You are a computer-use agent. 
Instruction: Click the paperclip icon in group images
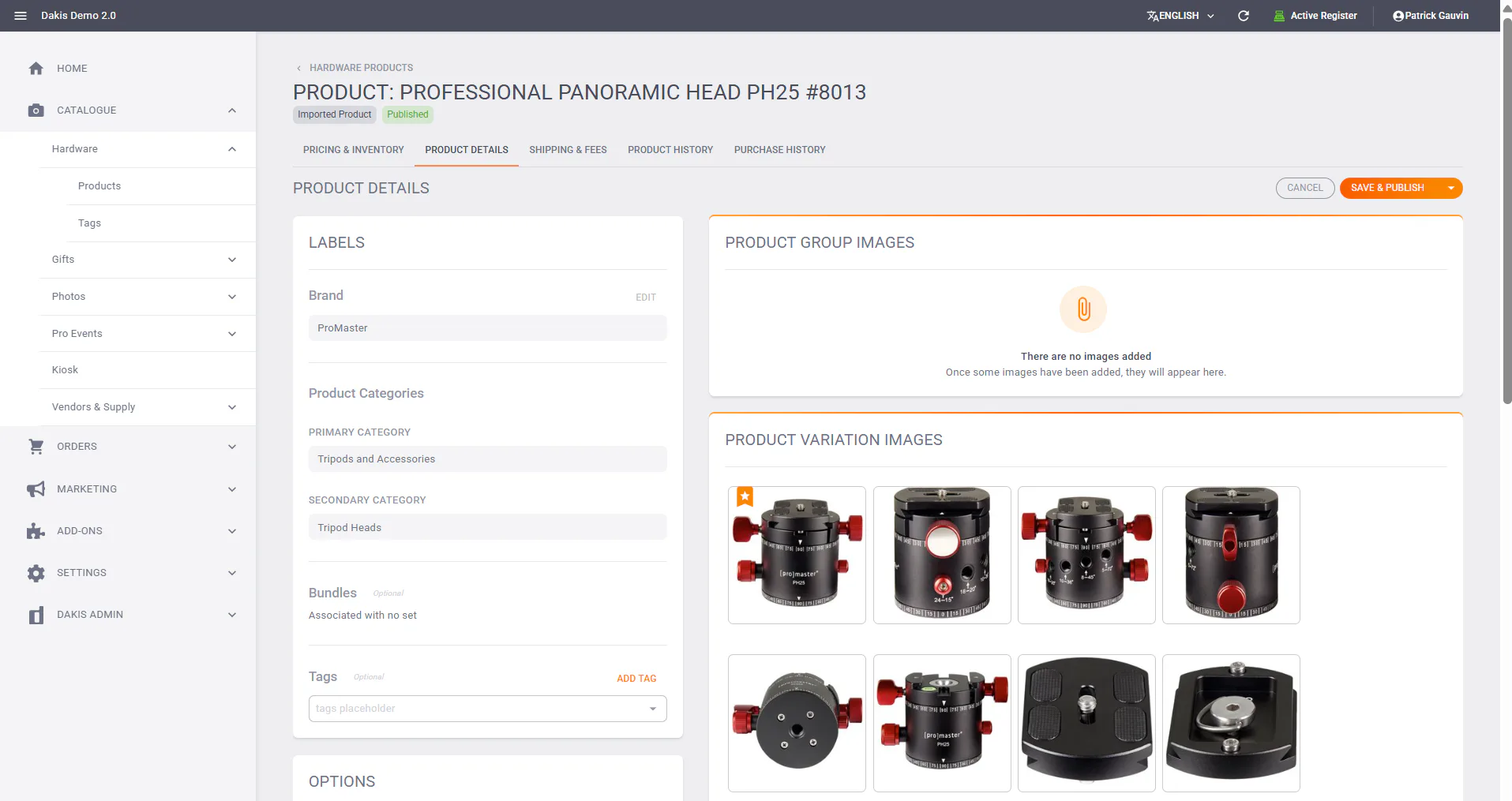click(1083, 309)
